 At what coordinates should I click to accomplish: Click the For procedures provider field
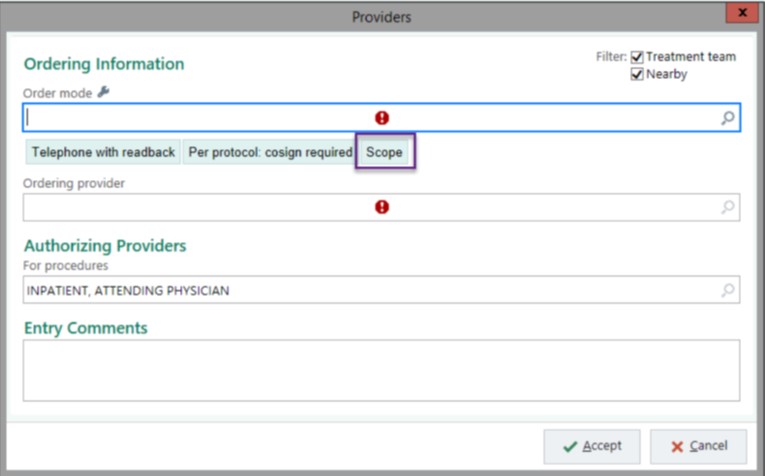300,291
